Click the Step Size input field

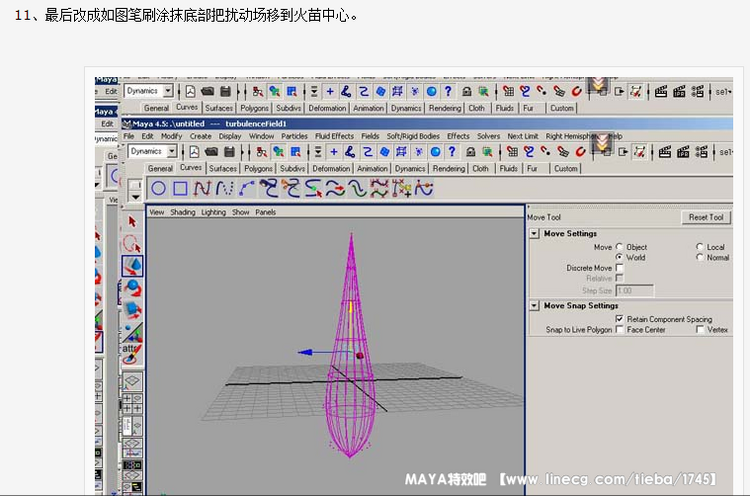tap(634, 290)
